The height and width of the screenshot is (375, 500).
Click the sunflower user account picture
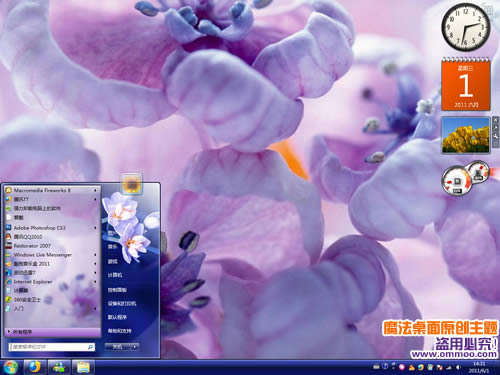pos(131,183)
